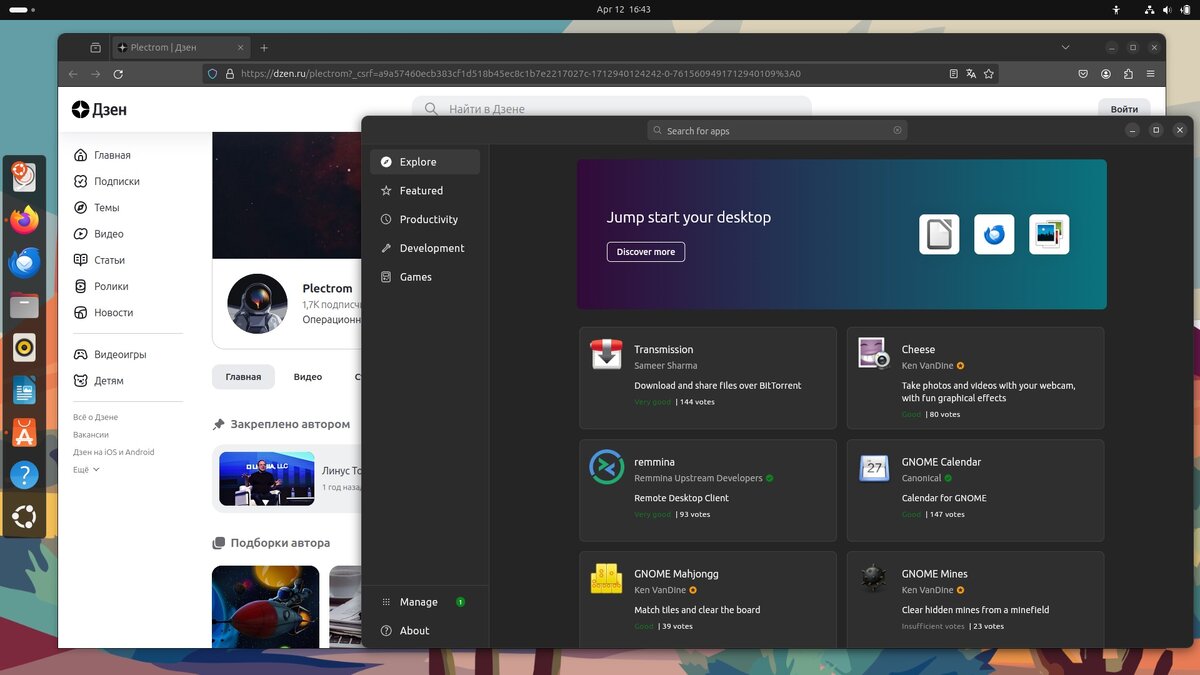Click the Дзен на iOS и Android link
The height and width of the screenshot is (675, 1200).
(x=114, y=452)
